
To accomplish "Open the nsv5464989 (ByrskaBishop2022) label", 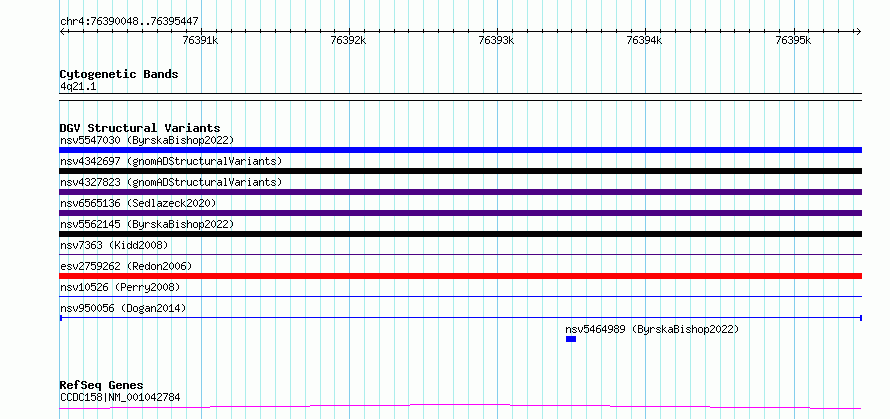I will (x=652, y=329).
